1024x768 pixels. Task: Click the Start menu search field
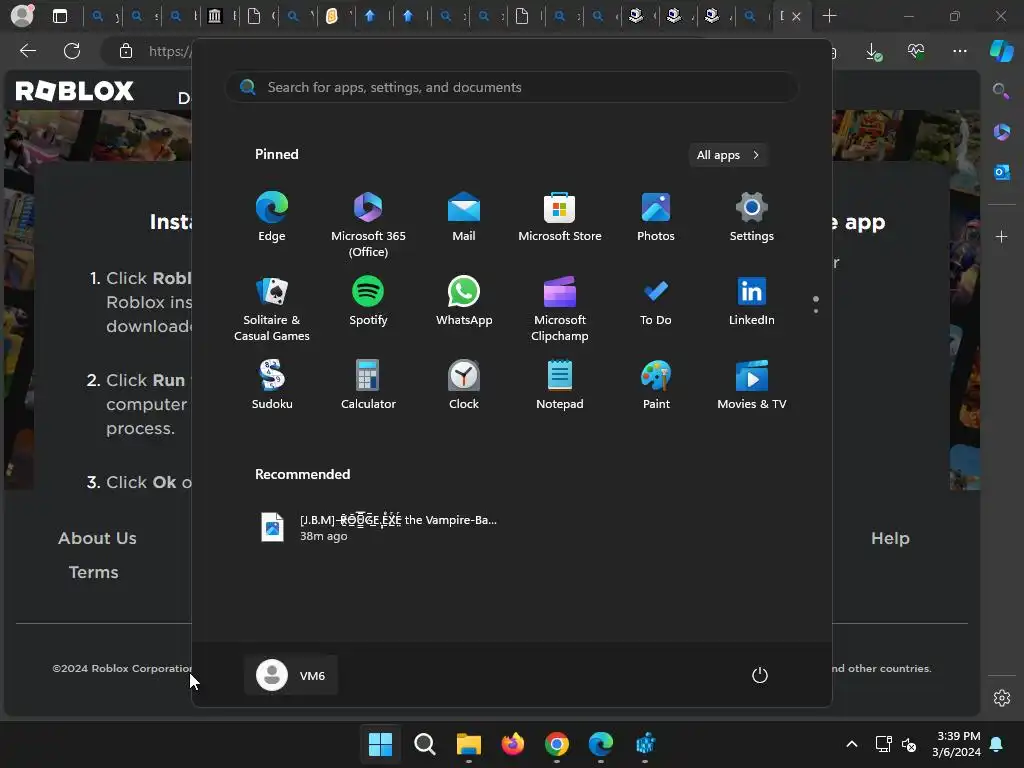511,87
